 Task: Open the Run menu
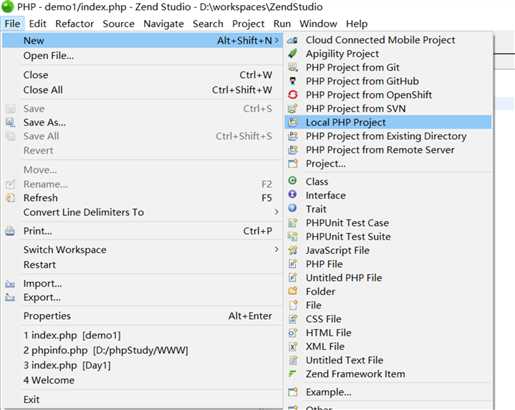(x=282, y=24)
